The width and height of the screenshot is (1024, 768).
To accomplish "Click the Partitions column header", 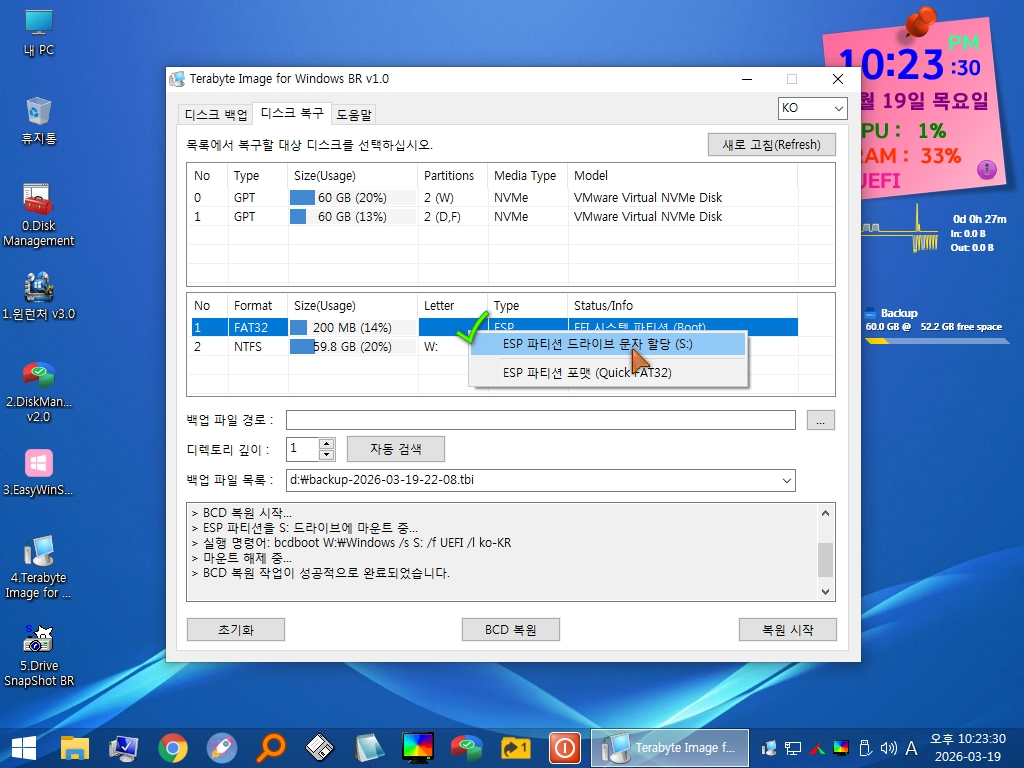I will tap(453, 176).
